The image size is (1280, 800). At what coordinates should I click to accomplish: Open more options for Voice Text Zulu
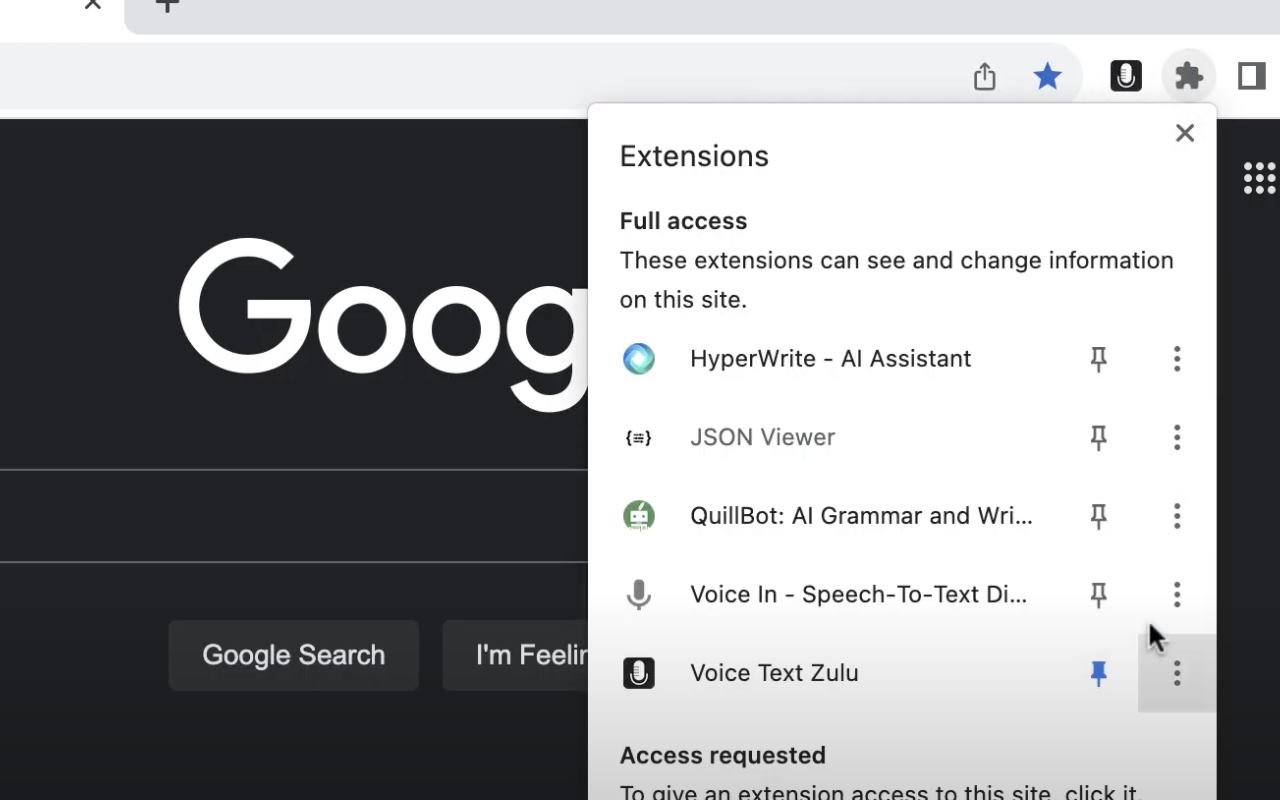click(1177, 673)
